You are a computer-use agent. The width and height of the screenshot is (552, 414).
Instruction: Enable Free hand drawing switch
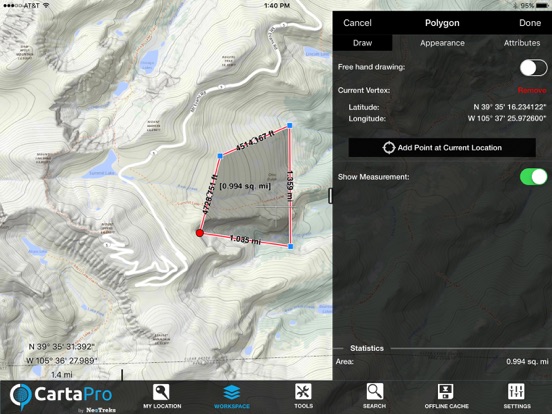[x=533, y=68]
